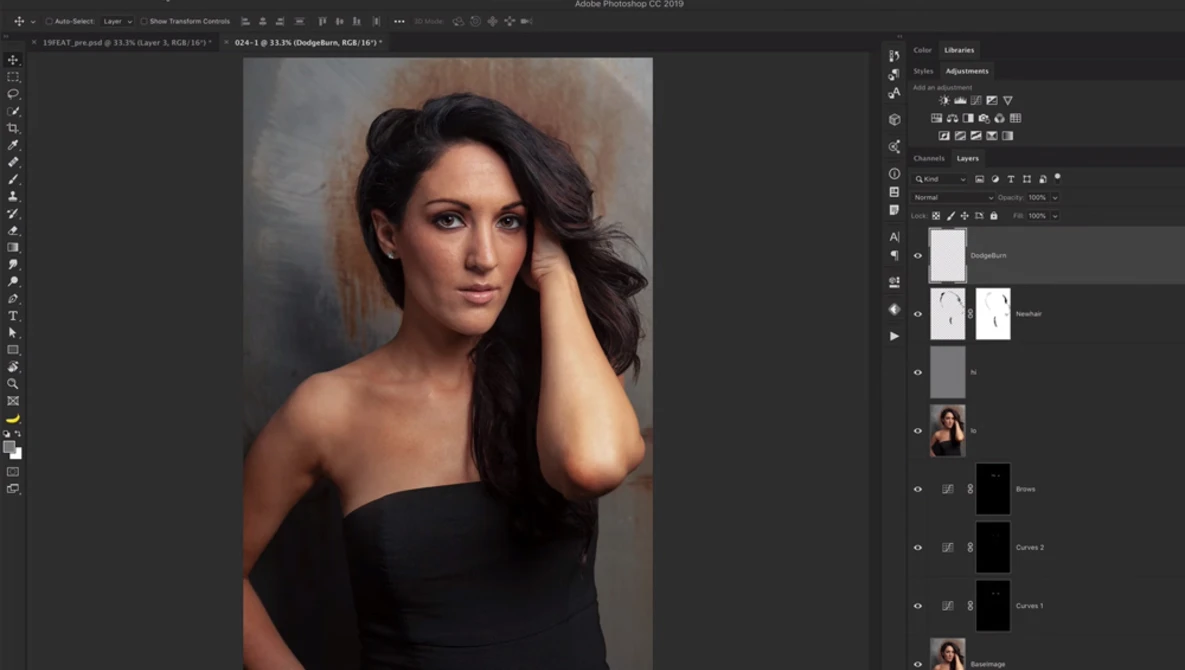The width and height of the screenshot is (1185, 670).
Task: Select the Move tool
Action: click(13, 60)
